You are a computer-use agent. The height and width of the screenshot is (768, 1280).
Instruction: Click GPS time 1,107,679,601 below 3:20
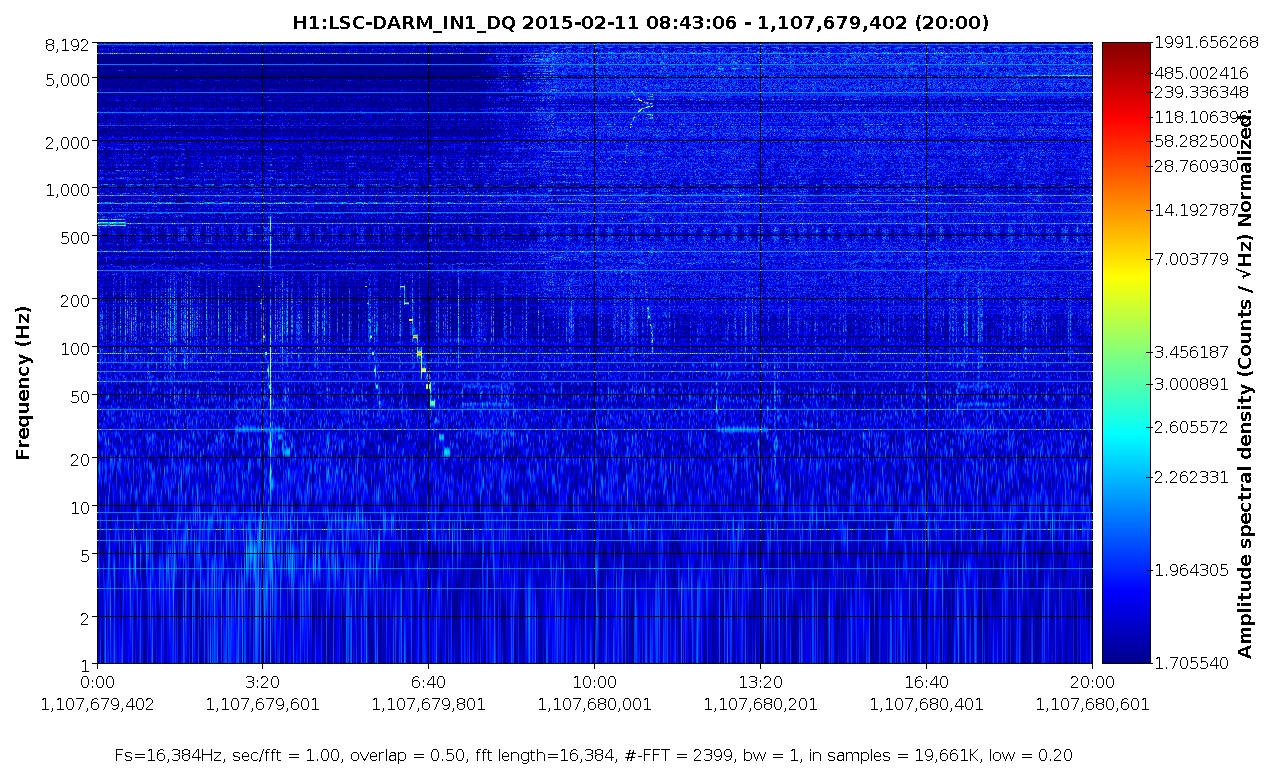[263, 704]
